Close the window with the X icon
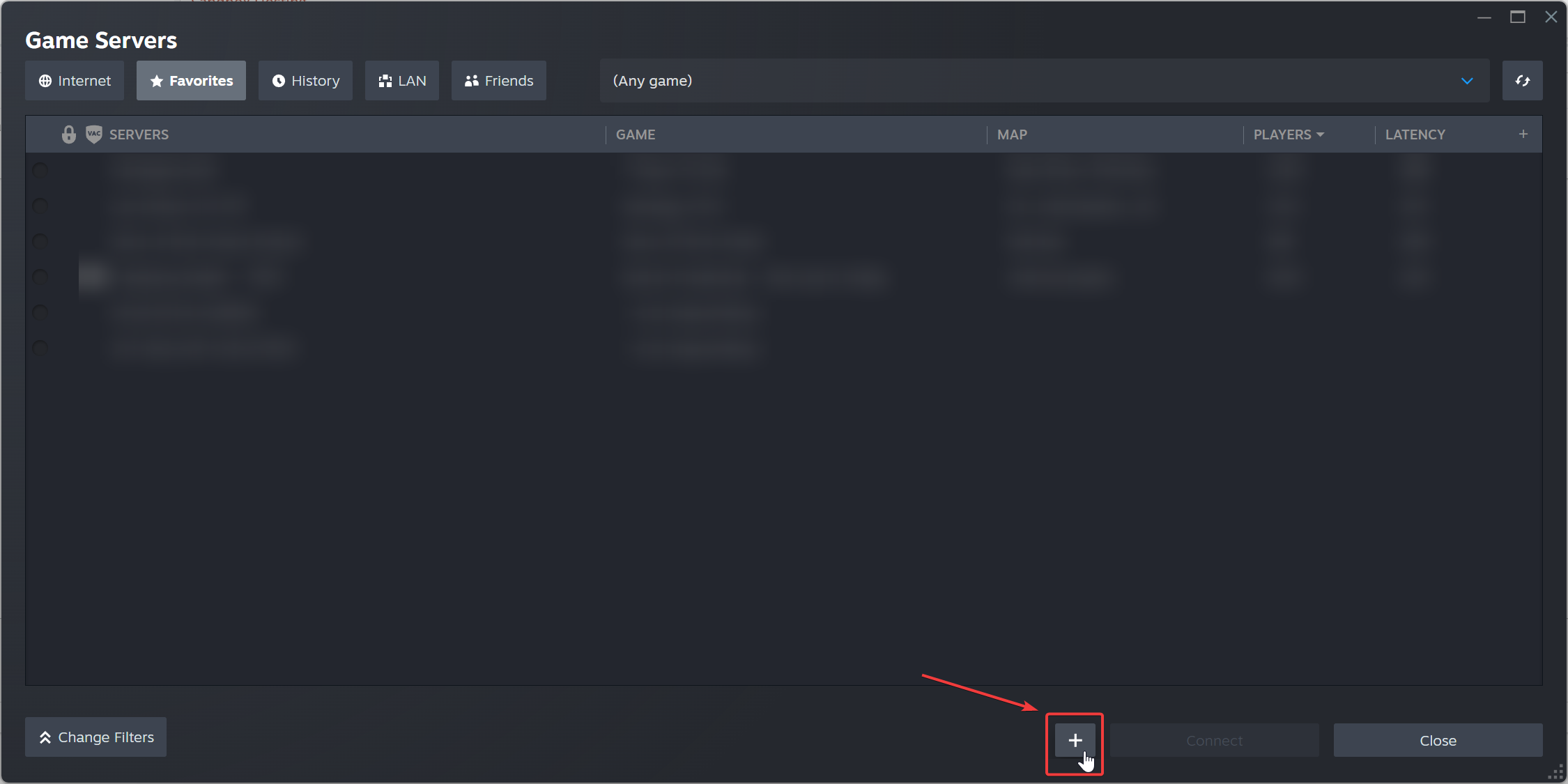 click(1551, 17)
